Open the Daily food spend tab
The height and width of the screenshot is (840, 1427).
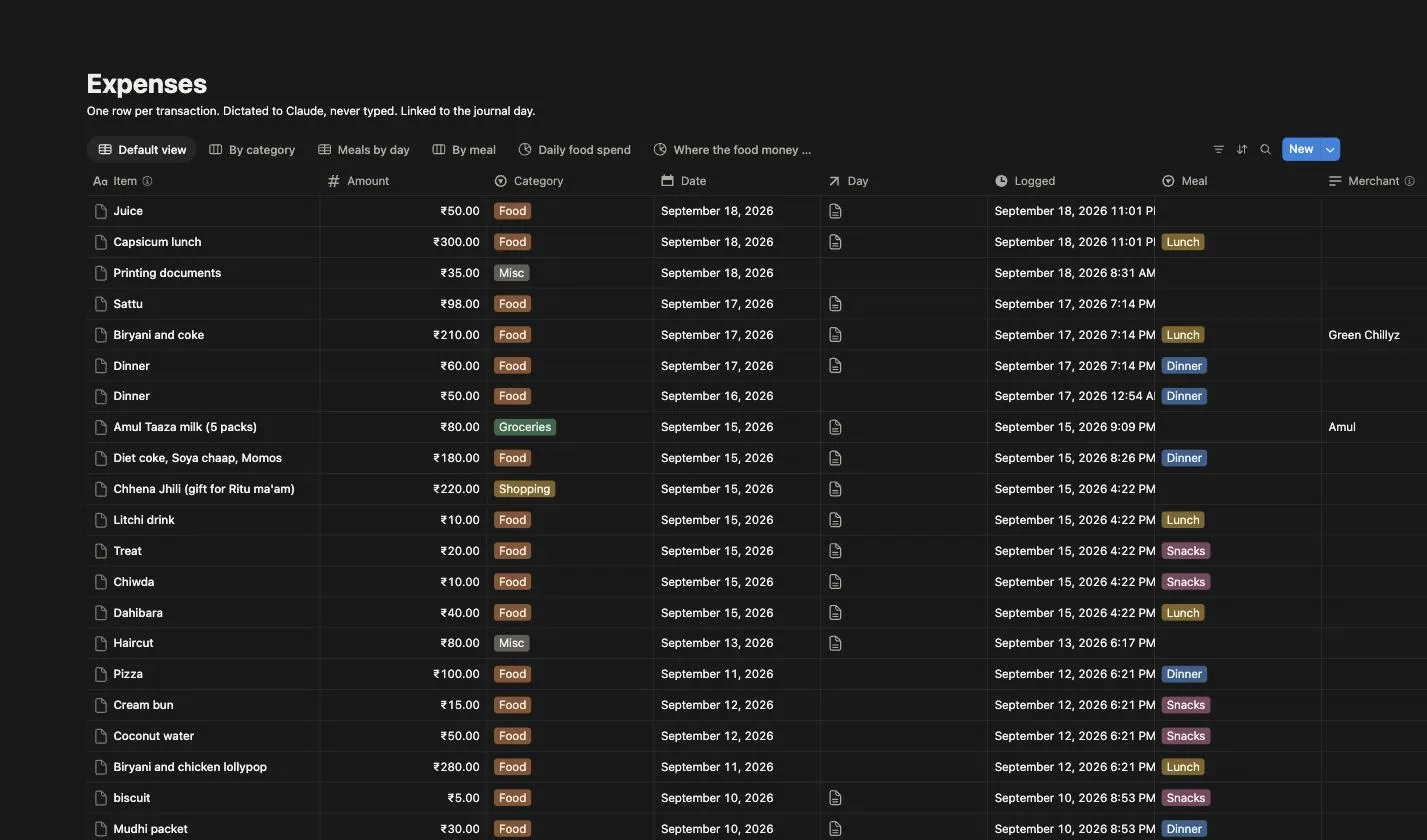[x=575, y=150]
